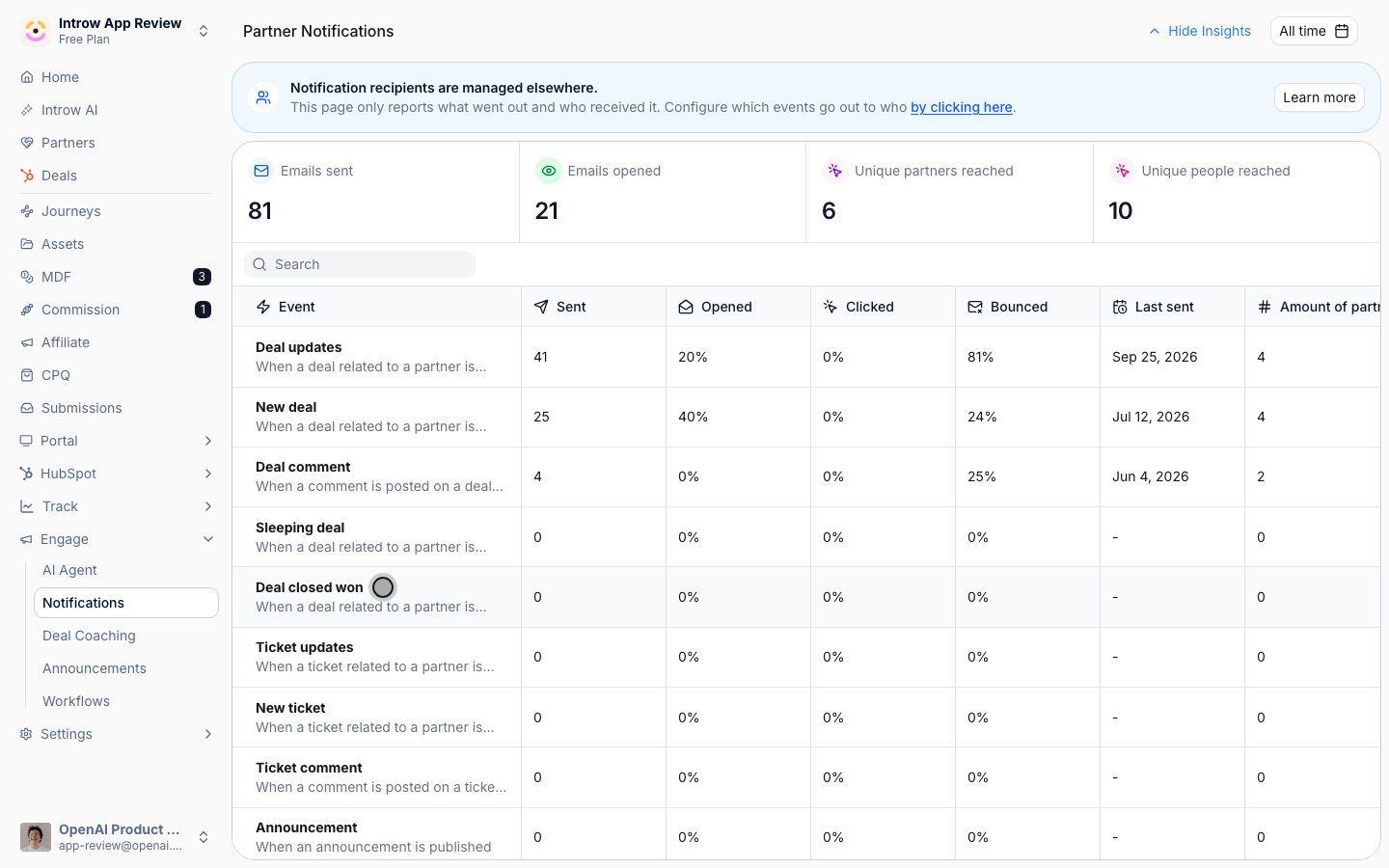Click the Emails sent envelope icon

tap(261, 171)
